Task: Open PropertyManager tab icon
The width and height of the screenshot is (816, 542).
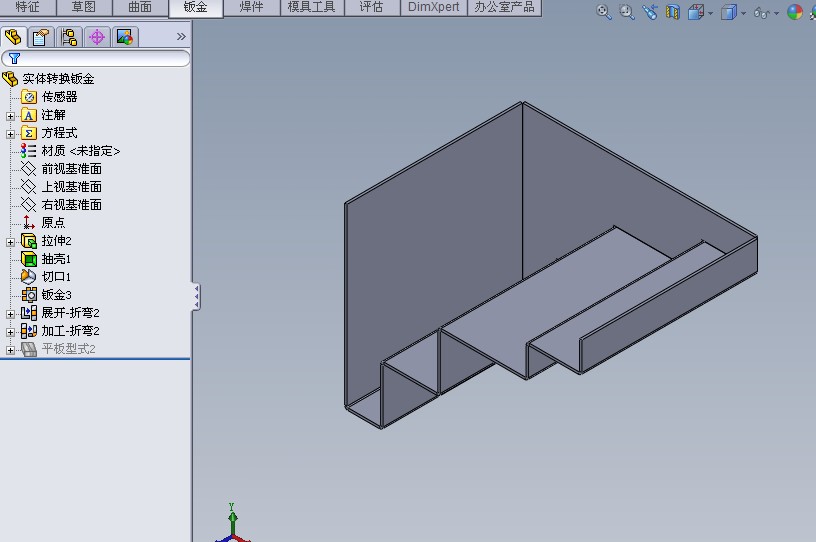Action: [41, 37]
